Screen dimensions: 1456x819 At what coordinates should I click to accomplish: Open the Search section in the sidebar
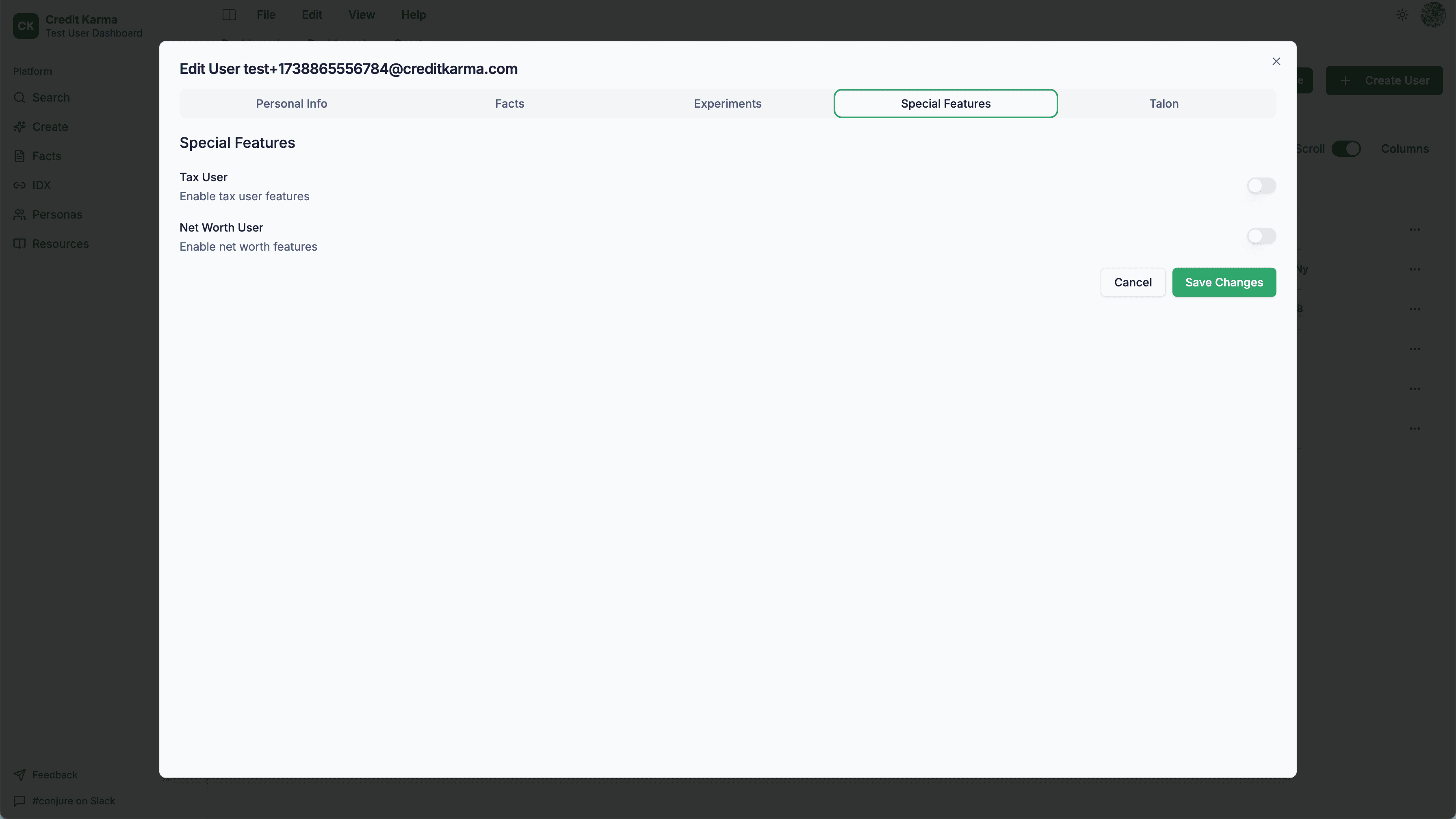click(x=51, y=97)
